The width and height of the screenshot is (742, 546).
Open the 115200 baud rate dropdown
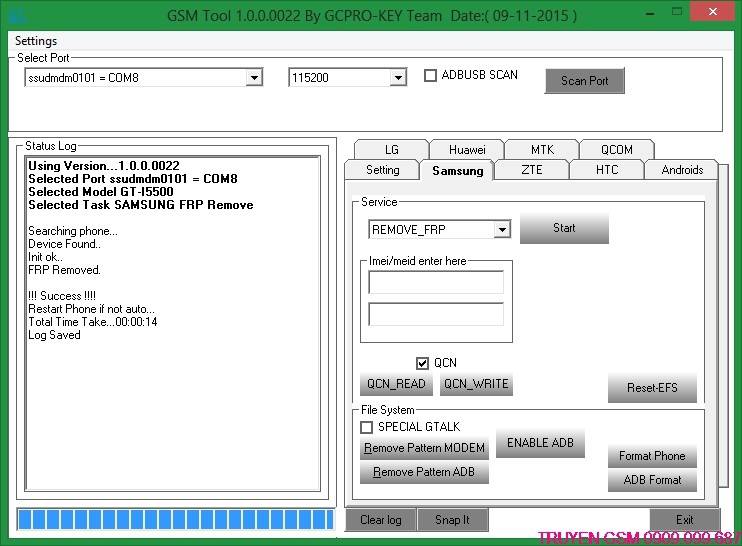pos(398,78)
